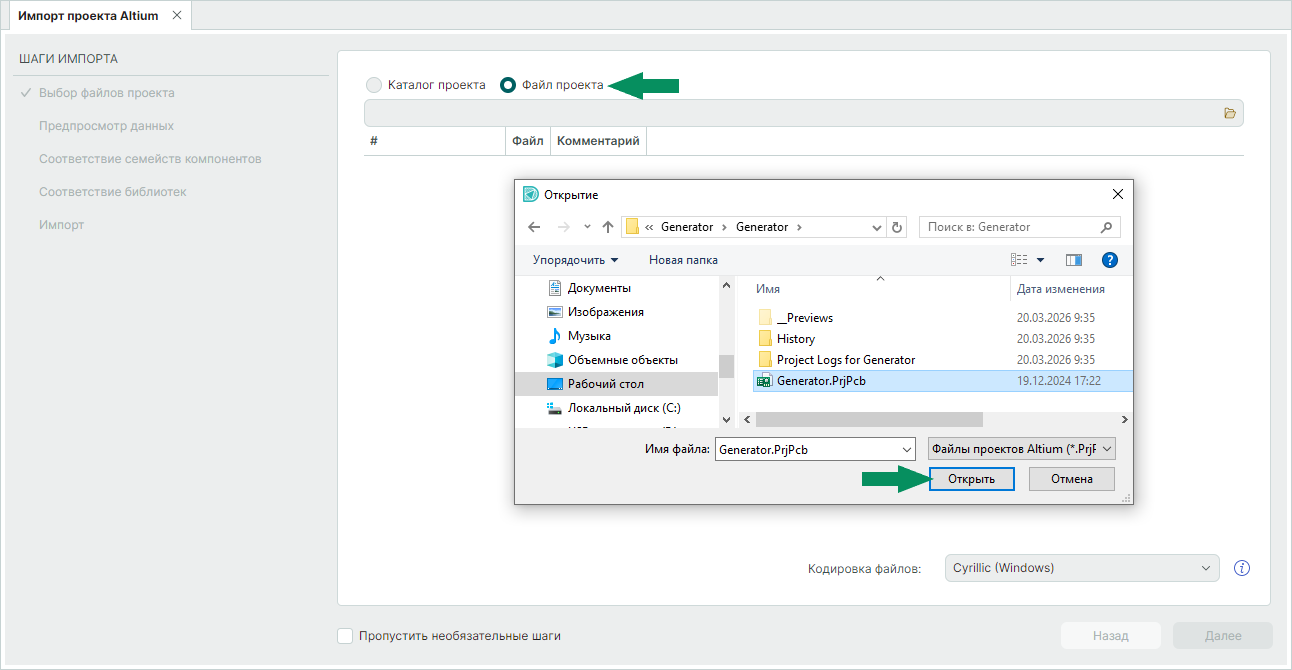
Task: Click the horizontal scrollbar in file list
Action: (x=866, y=420)
